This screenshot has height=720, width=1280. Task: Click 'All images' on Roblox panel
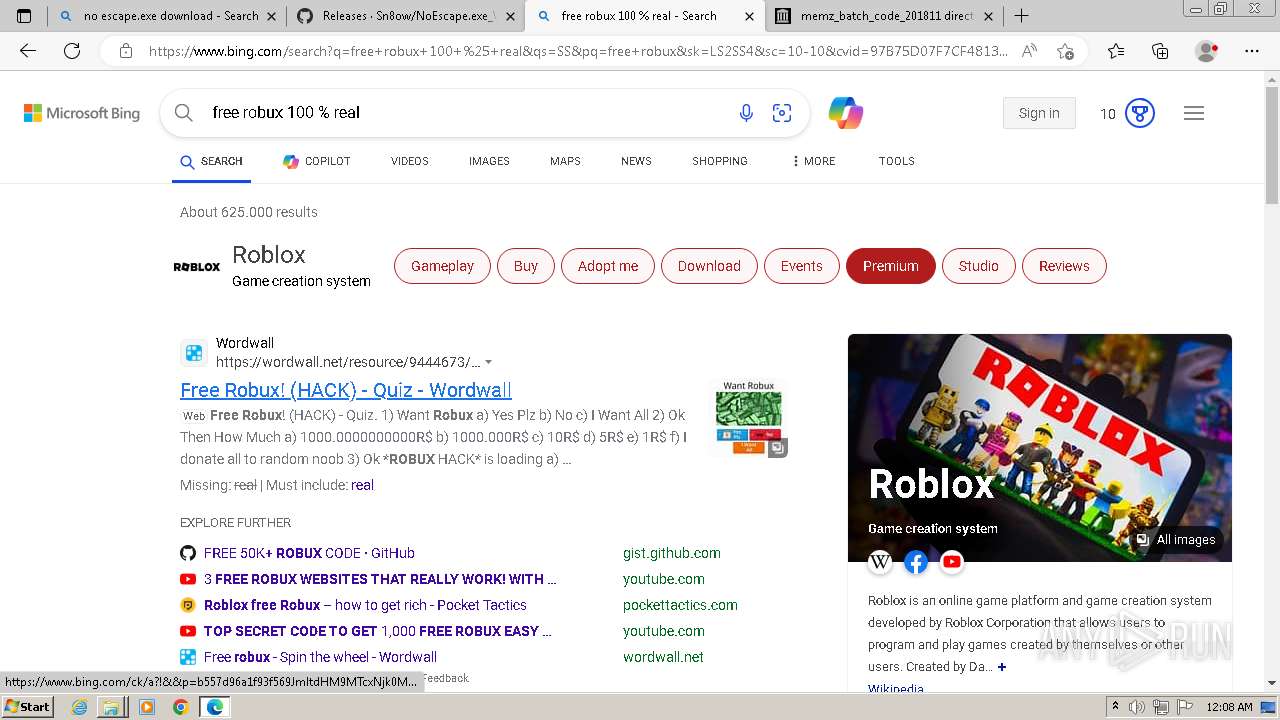tap(1176, 540)
